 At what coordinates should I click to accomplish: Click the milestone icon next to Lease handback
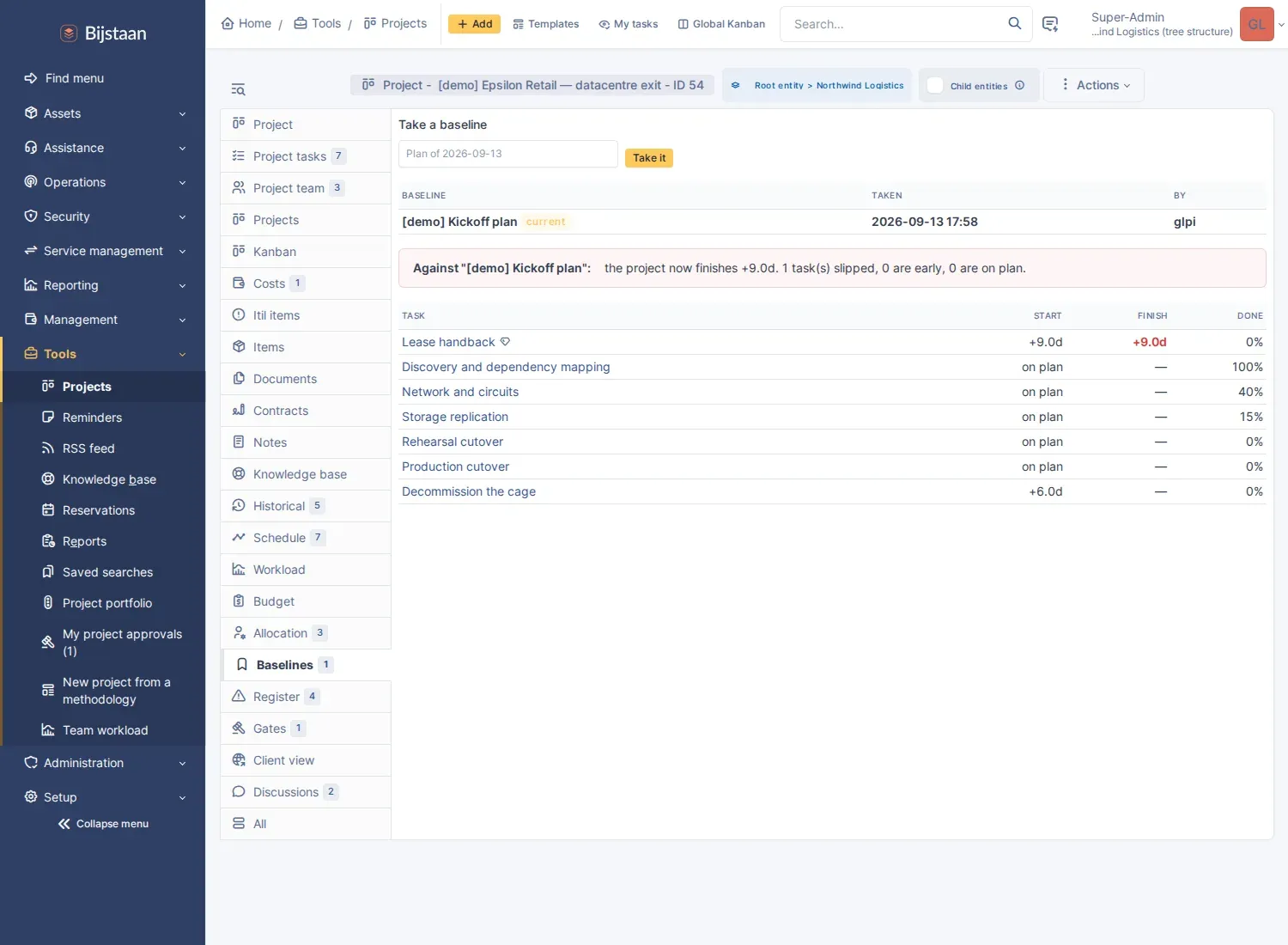pos(505,342)
